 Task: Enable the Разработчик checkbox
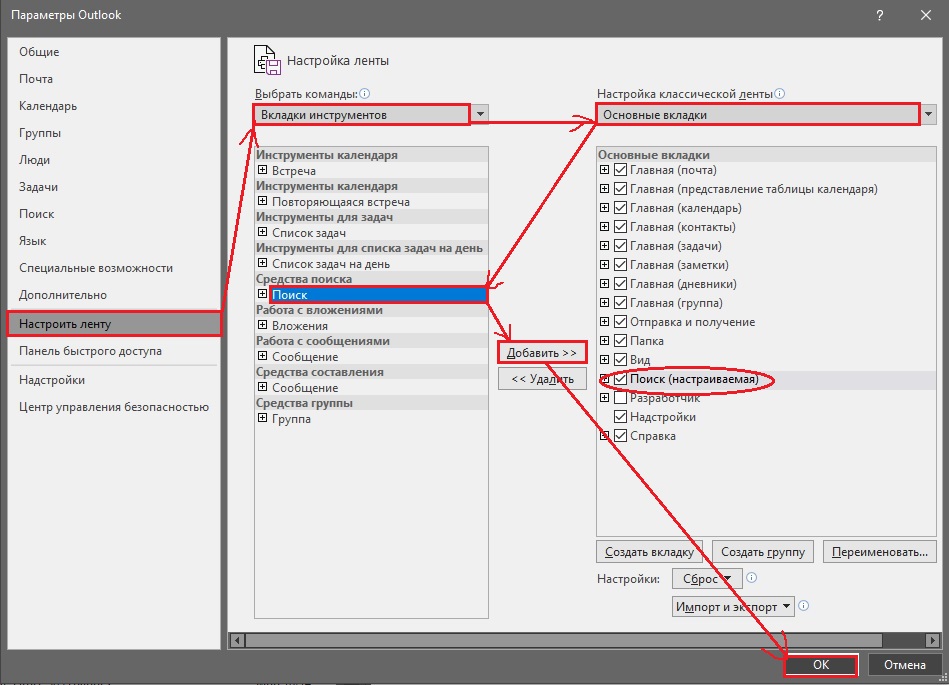tap(620, 398)
